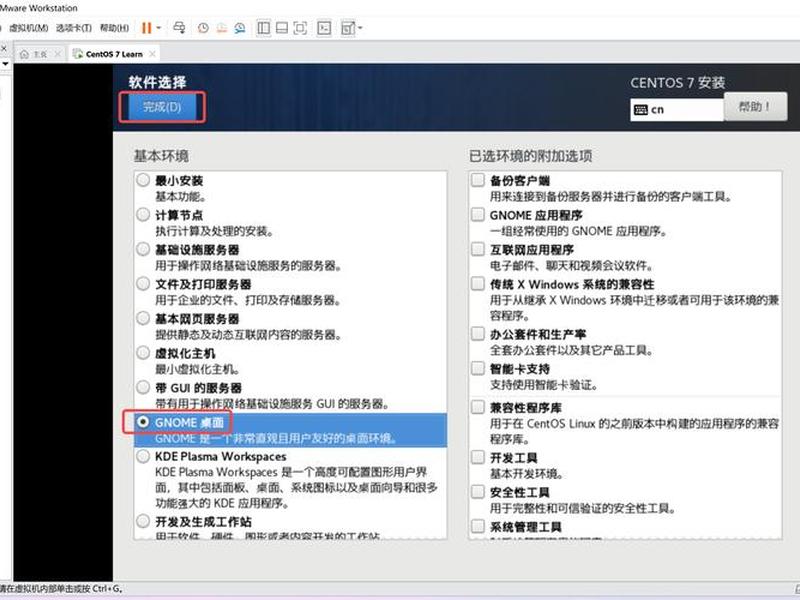The width and height of the screenshot is (800, 600).
Task: Switch to full screen mode icon
Action: (300, 28)
